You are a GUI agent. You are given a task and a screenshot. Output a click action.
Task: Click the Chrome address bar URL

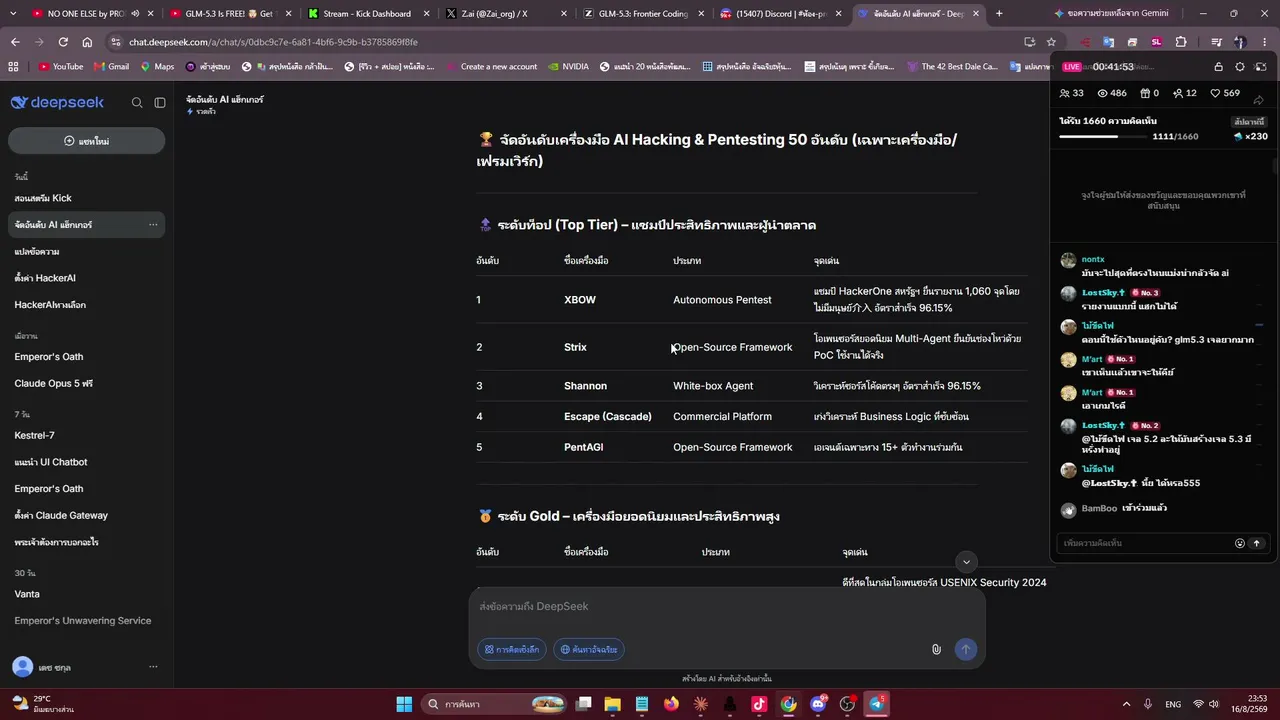(273, 42)
